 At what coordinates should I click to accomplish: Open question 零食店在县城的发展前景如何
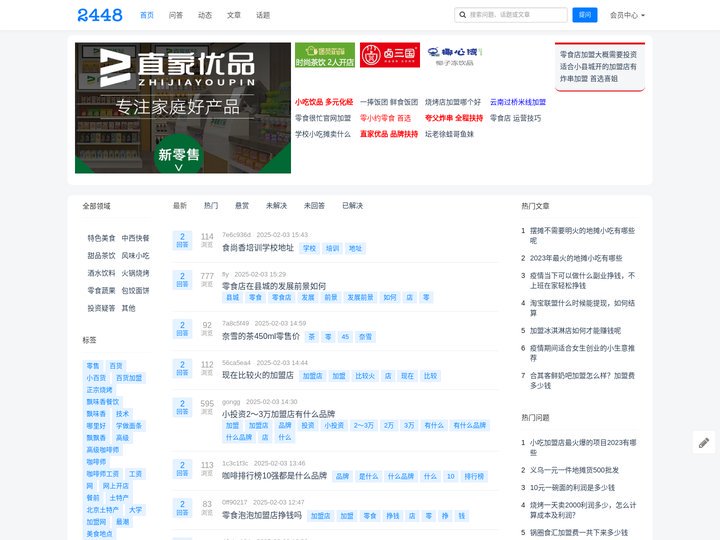[x=274, y=286]
